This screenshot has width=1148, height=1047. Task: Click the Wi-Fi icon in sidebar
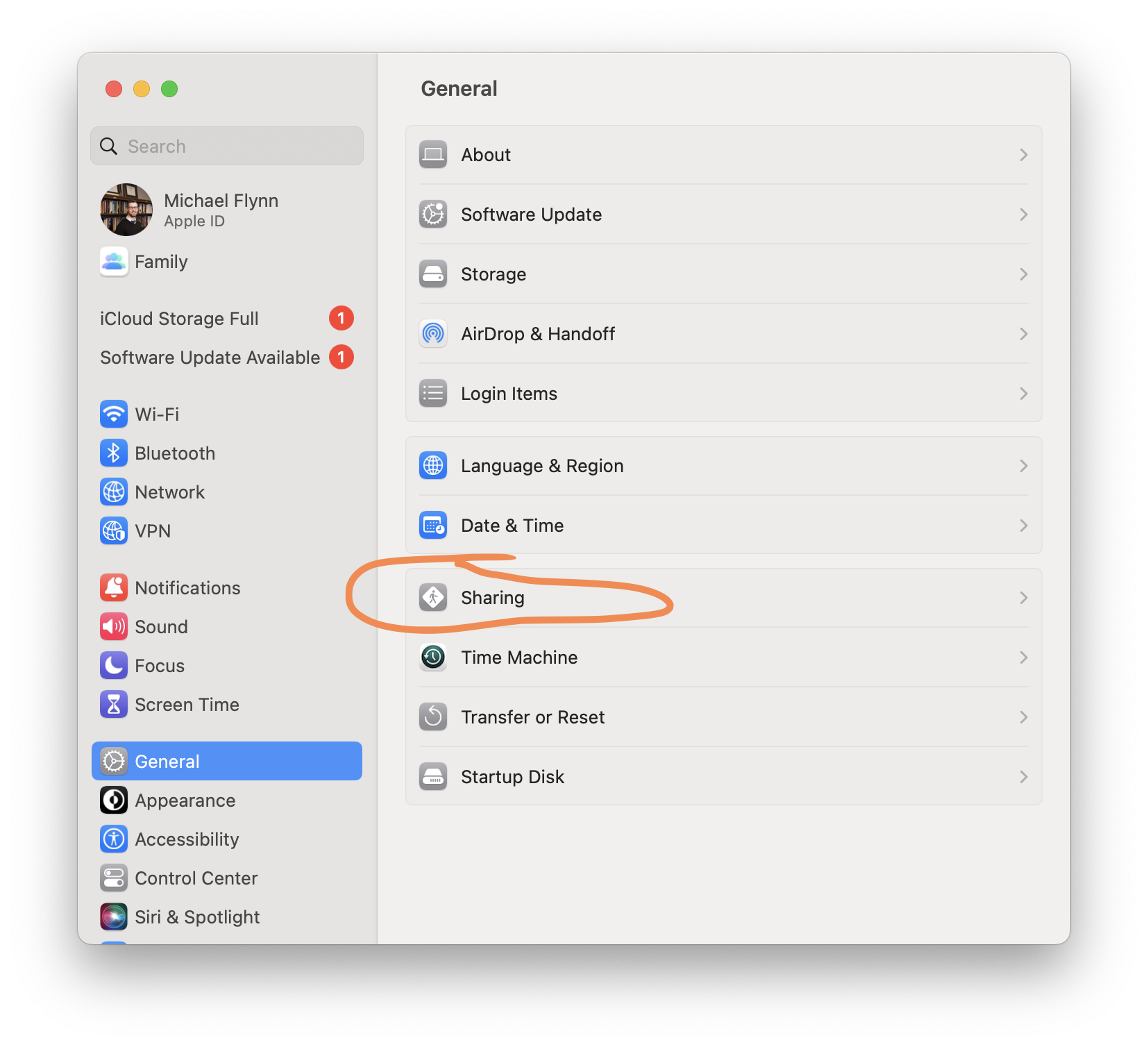tap(114, 414)
